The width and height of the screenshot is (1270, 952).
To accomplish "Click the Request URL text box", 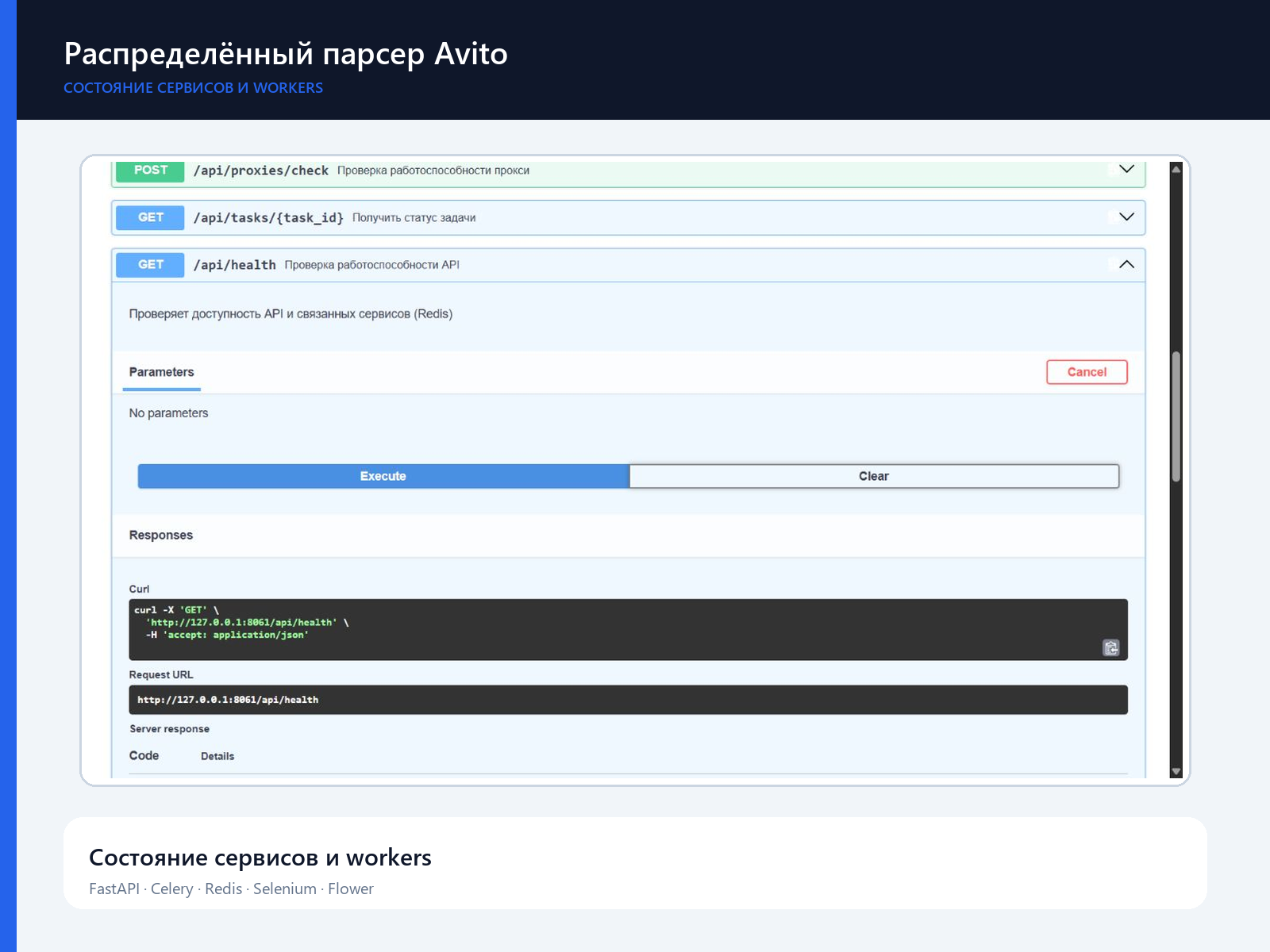I will (x=628, y=700).
